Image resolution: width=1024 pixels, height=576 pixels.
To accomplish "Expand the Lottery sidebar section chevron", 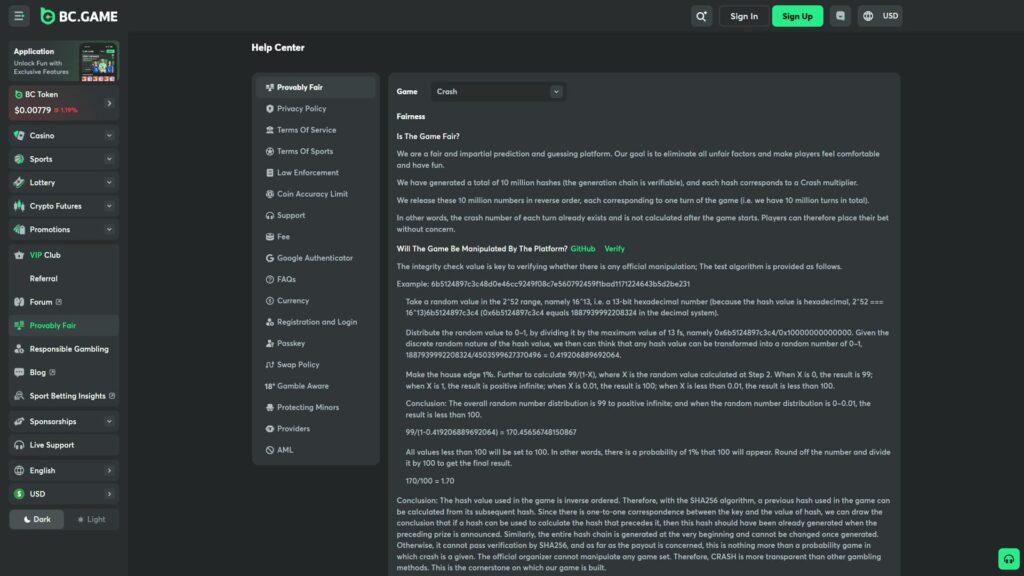I will pyautogui.click(x=109, y=183).
